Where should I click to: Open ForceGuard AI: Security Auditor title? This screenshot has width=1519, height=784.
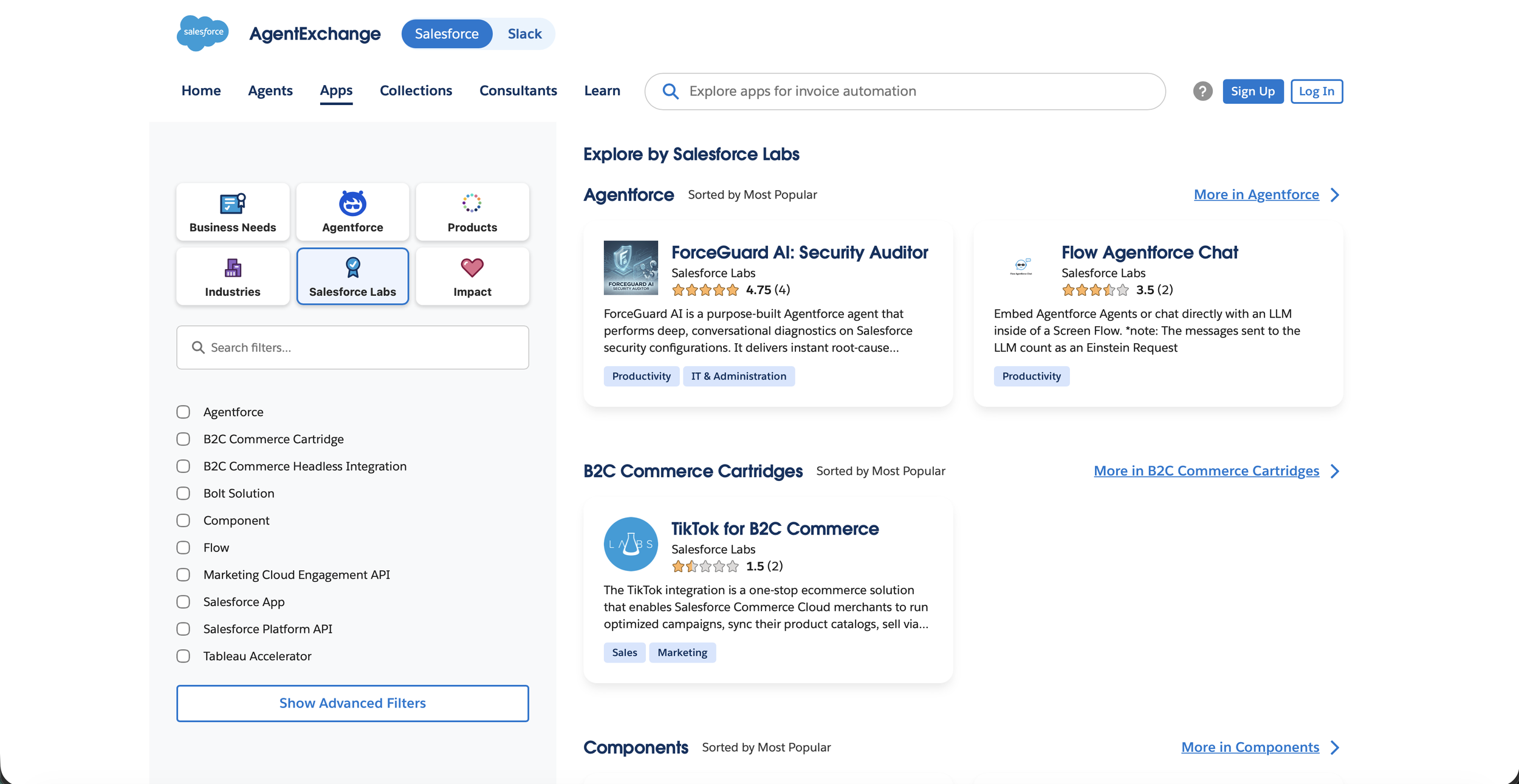pyautogui.click(x=800, y=253)
